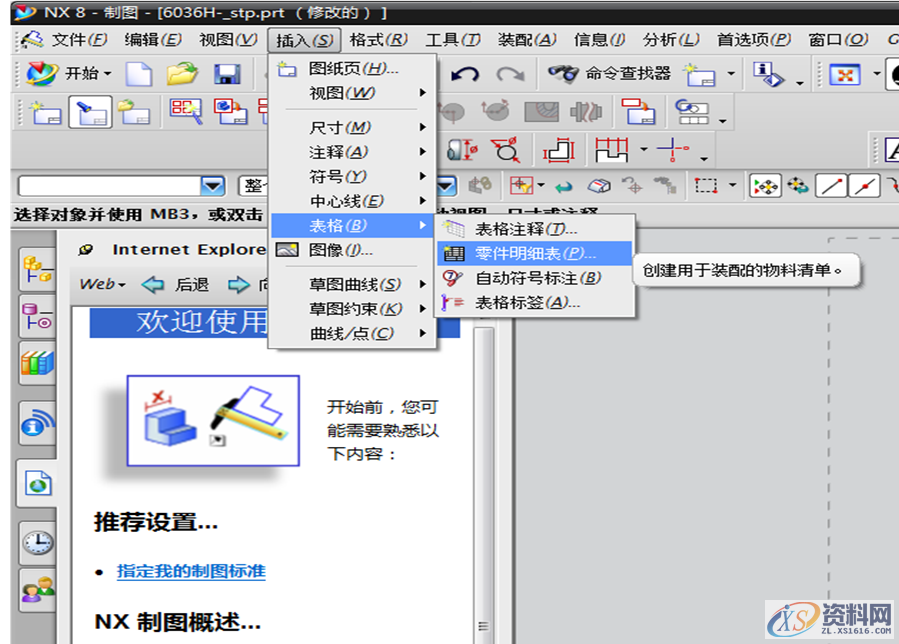
Task: Select 零件明细表 (Parts List) menu item
Action: 534,254
